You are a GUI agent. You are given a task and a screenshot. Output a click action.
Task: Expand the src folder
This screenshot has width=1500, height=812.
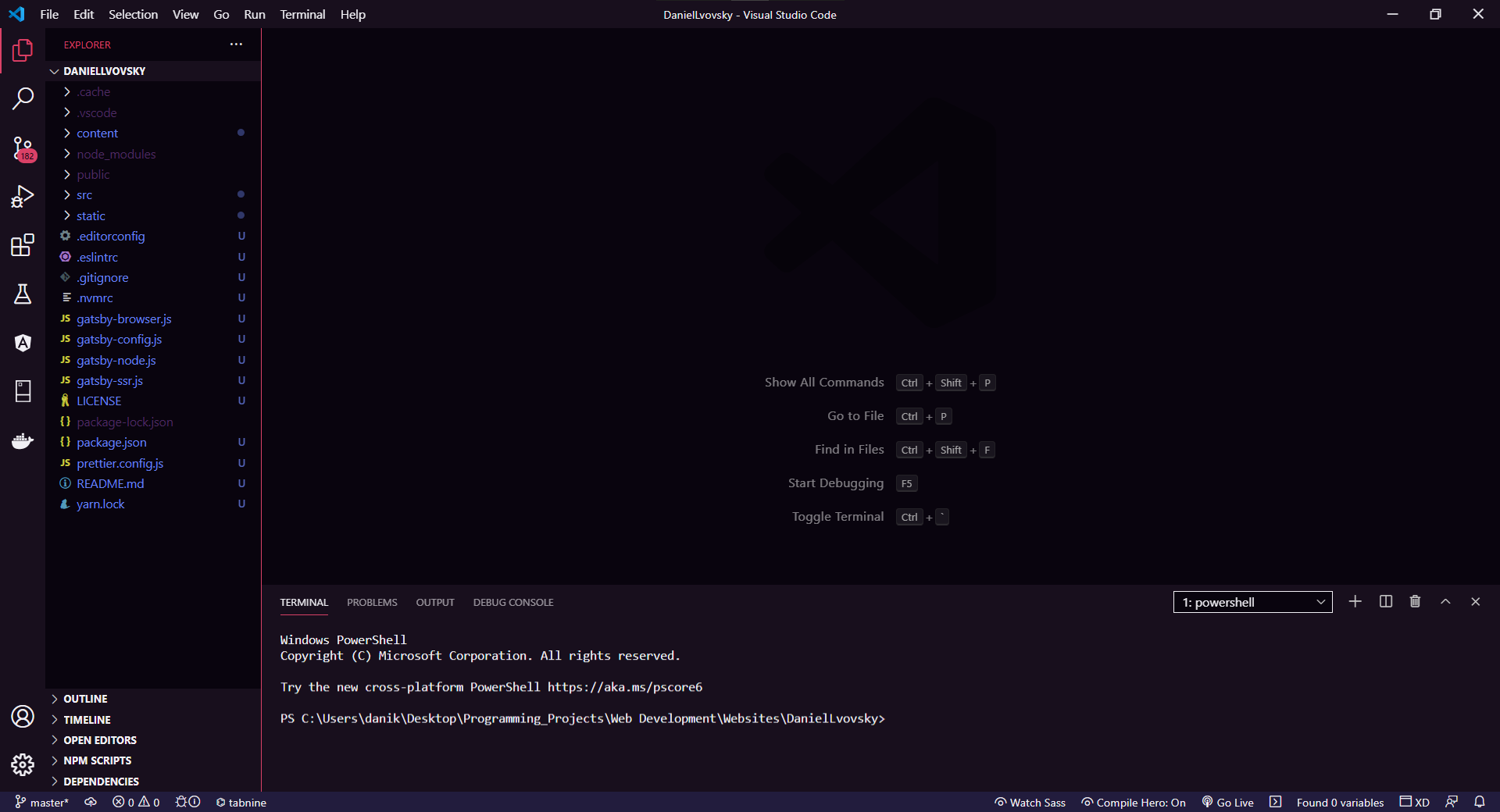tap(152, 195)
